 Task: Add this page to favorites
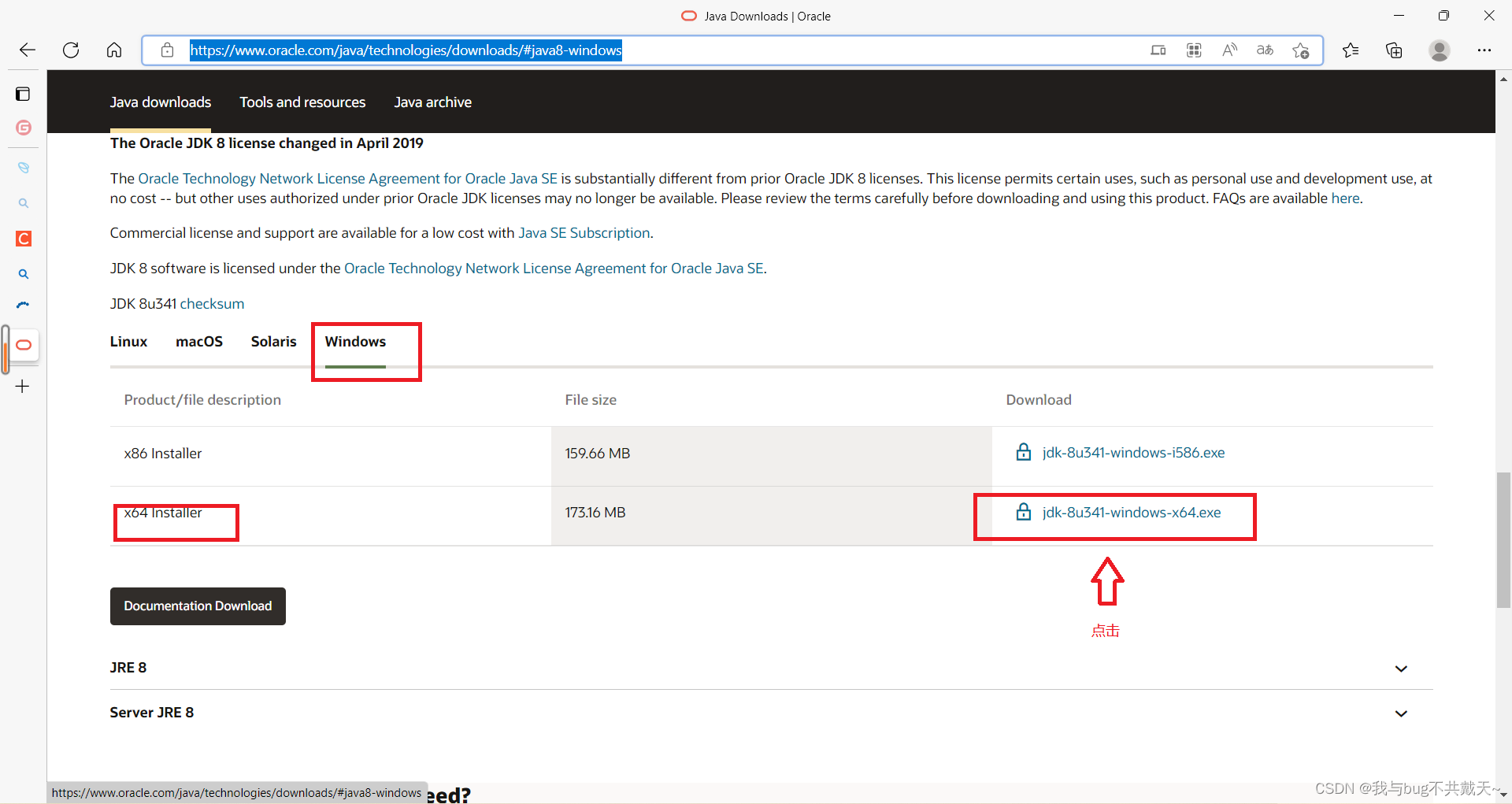coord(1300,50)
